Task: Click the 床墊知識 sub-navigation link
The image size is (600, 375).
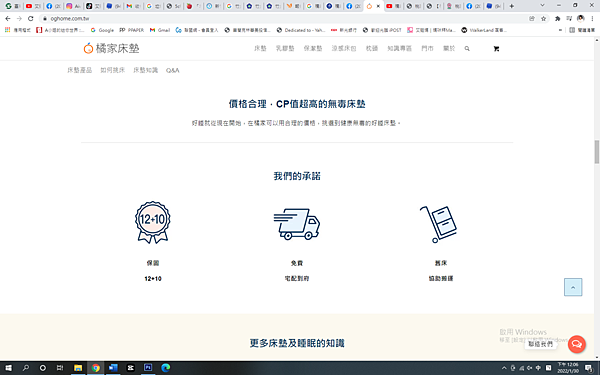Action: click(145, 70)
